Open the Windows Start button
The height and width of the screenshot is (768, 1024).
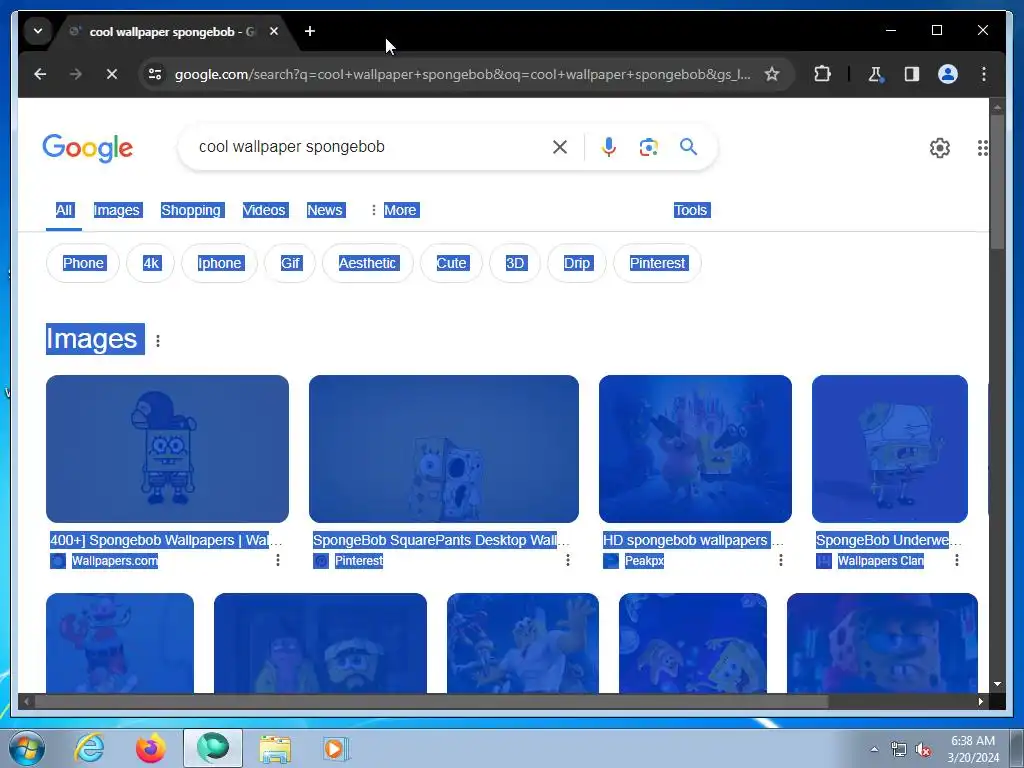[27, 748]
